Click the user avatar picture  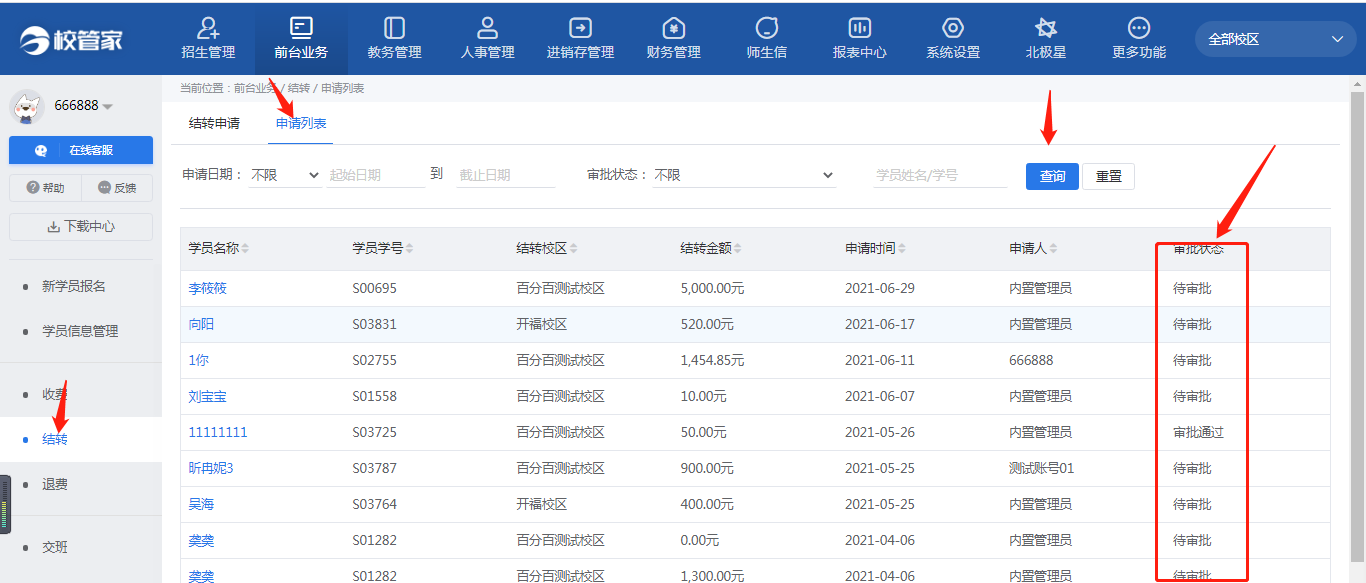27,106
